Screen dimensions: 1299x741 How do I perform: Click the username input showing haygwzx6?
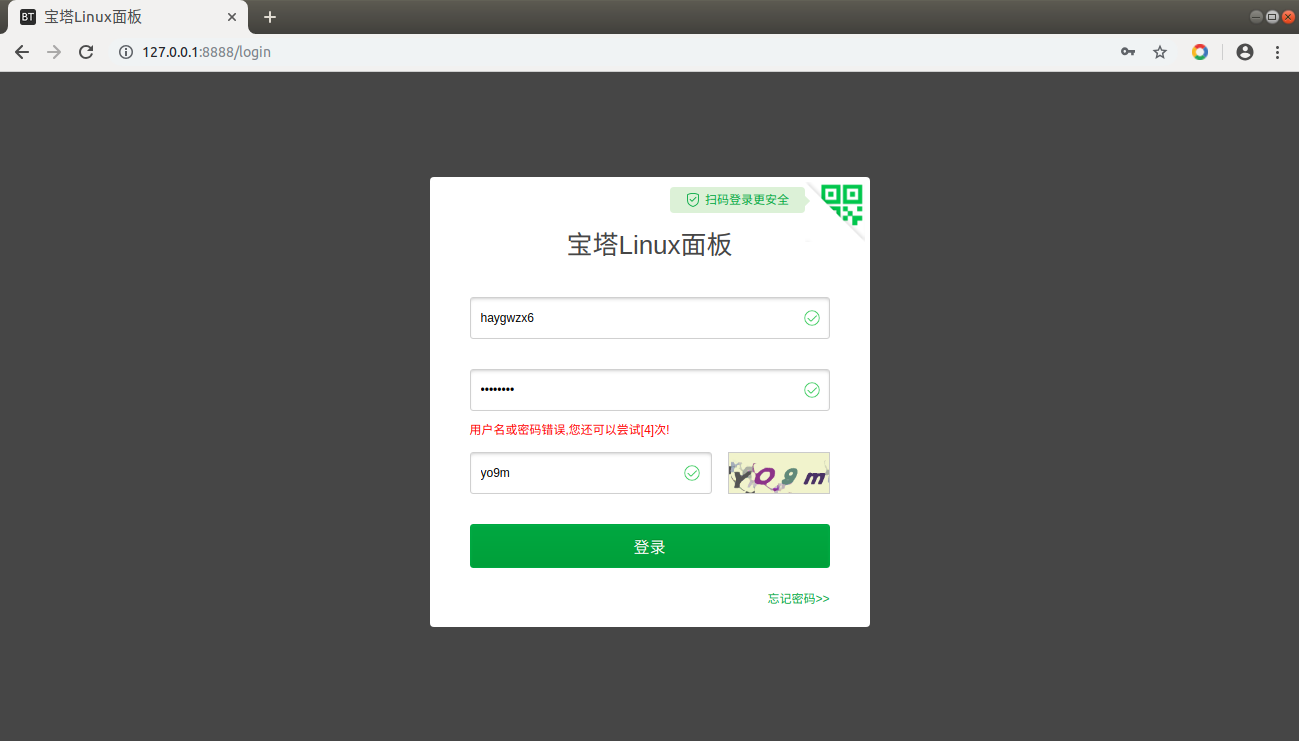pos(600,318)
